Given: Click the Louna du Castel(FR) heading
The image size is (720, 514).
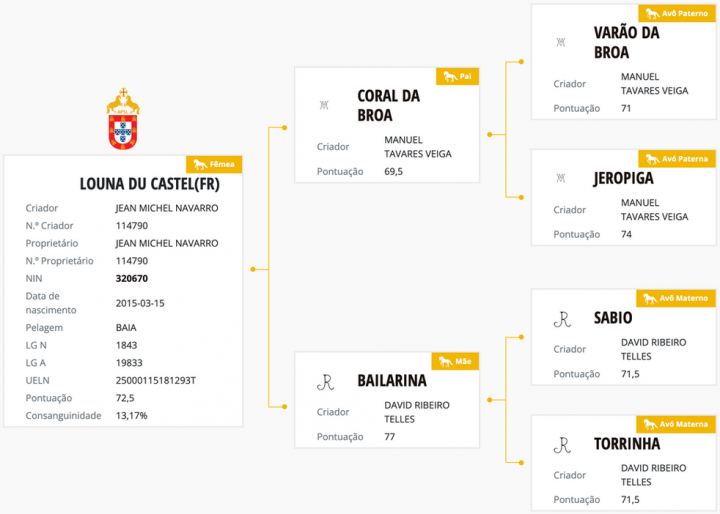Looking at the screenshot, I should 149,184.
